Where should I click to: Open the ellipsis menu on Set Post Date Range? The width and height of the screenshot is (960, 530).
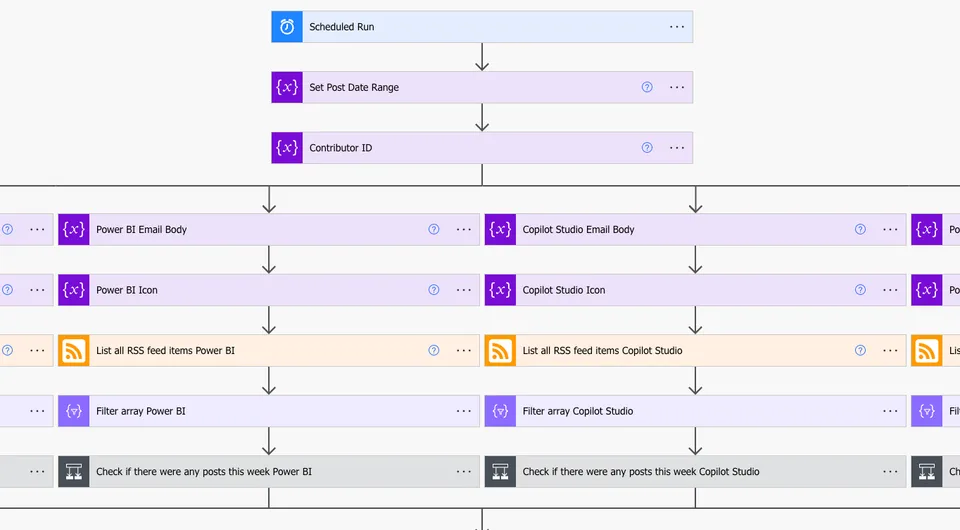(677, 88)
